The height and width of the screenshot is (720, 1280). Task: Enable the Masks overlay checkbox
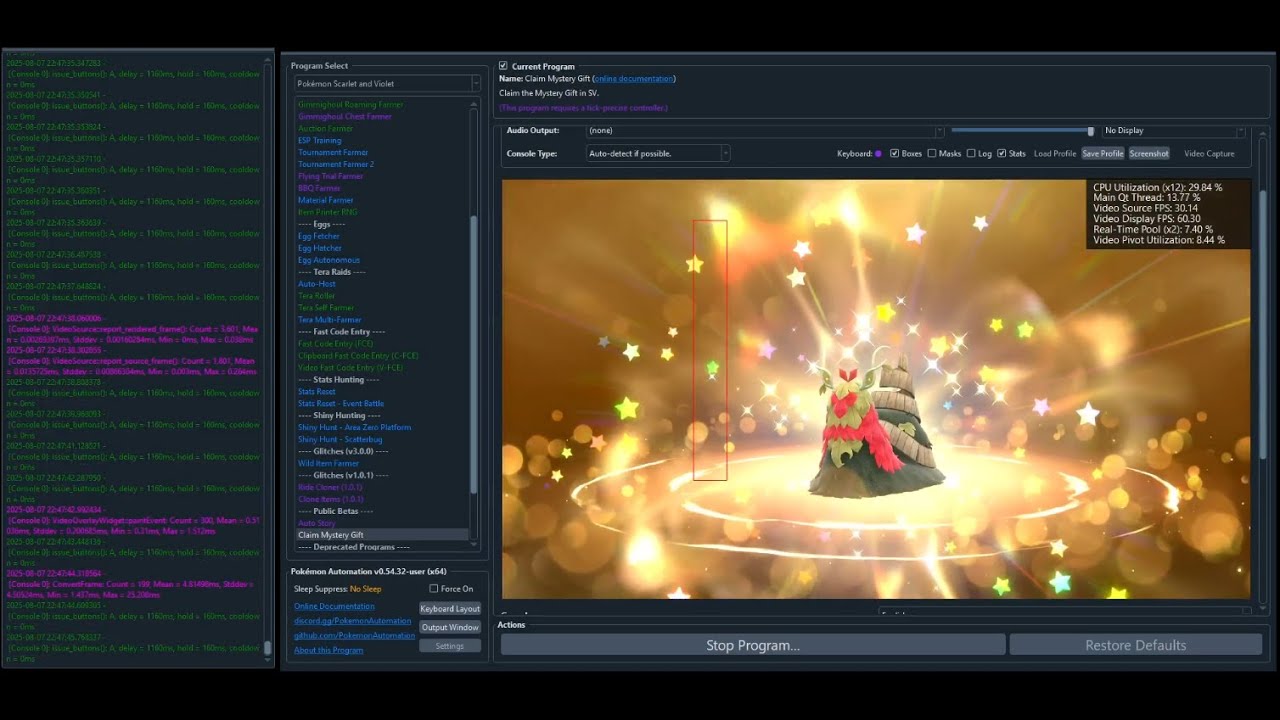(x=932, y=154)
